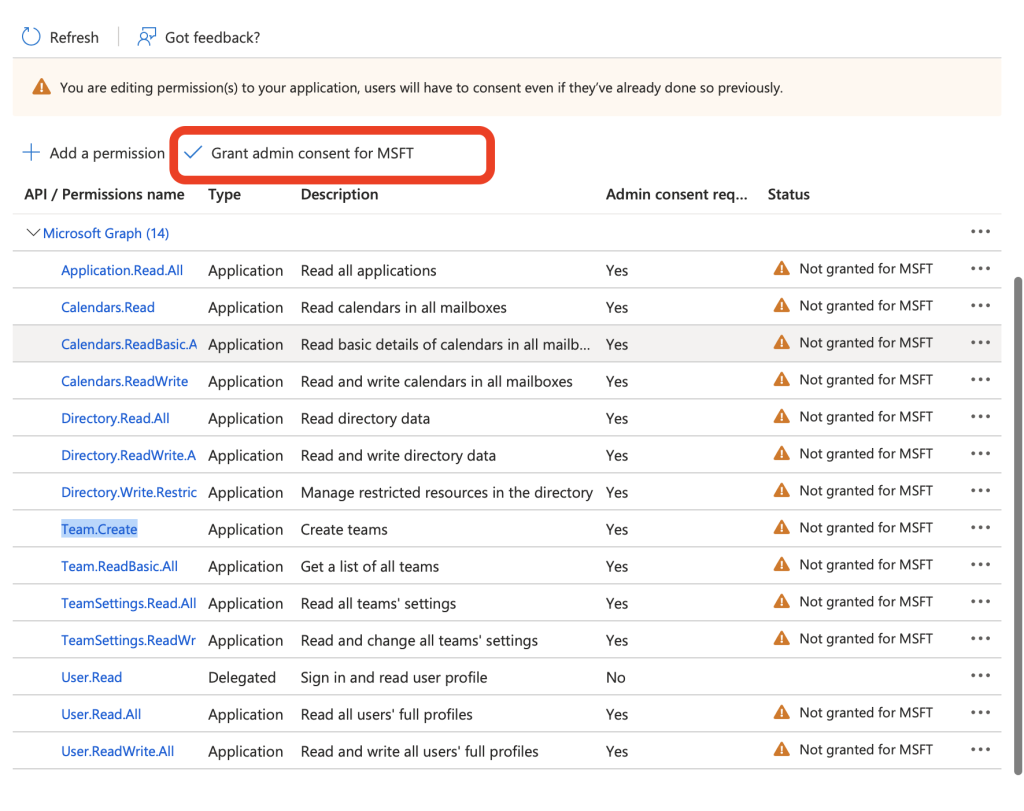Open the highlighted Team.Create permission link
Viewport: 1024px width, 811px height.
point(99,529)
